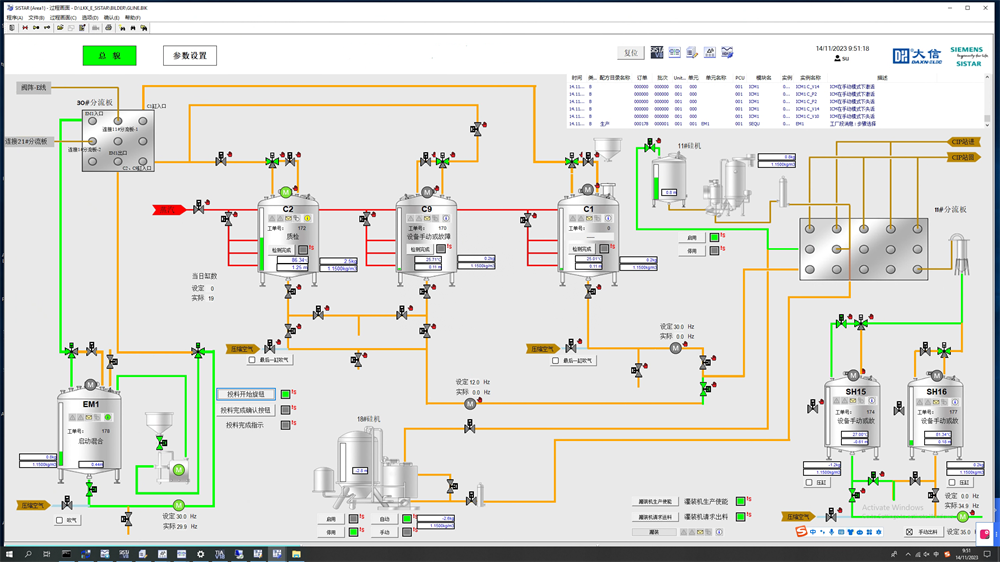Click the open folder icon in the toolbar
This screenshot has width=1000, height=562.
coord(60,28)
